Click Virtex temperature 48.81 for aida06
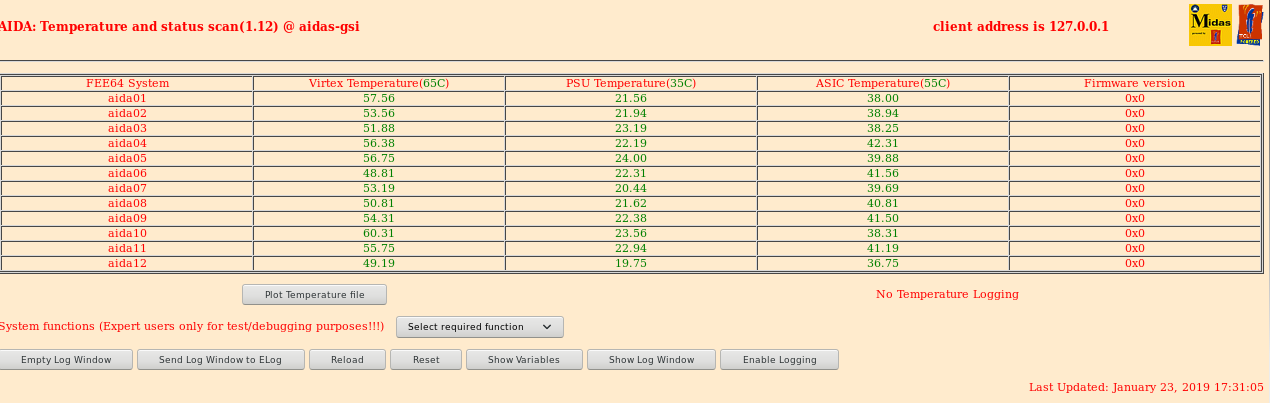 (x=379, y=173)
